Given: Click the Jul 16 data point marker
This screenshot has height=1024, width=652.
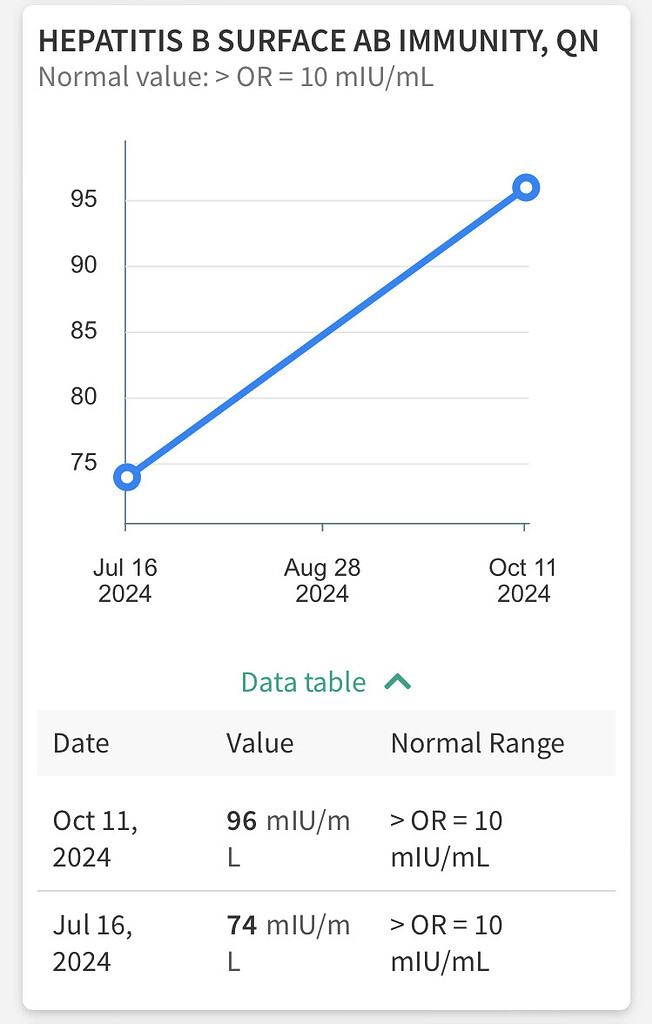Looking at the screenshot, I should click(126, 477).
